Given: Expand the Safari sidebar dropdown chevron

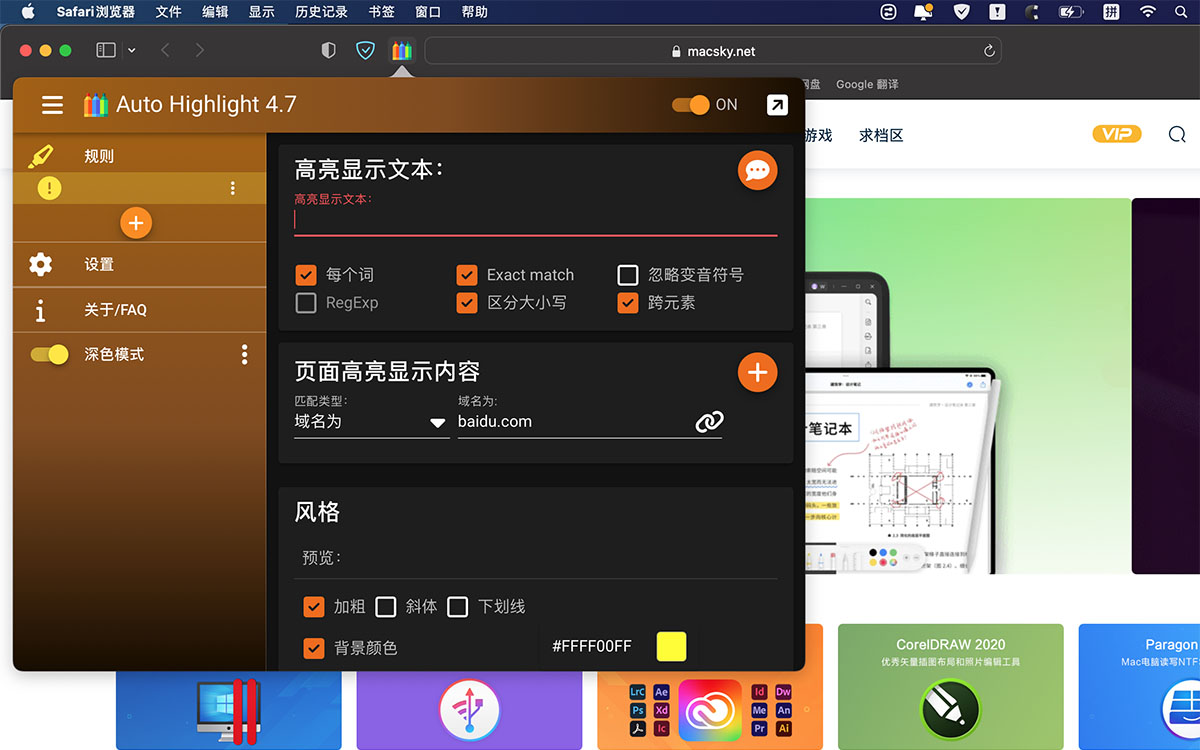Looking at the screenshot, I should click(131, 50).
